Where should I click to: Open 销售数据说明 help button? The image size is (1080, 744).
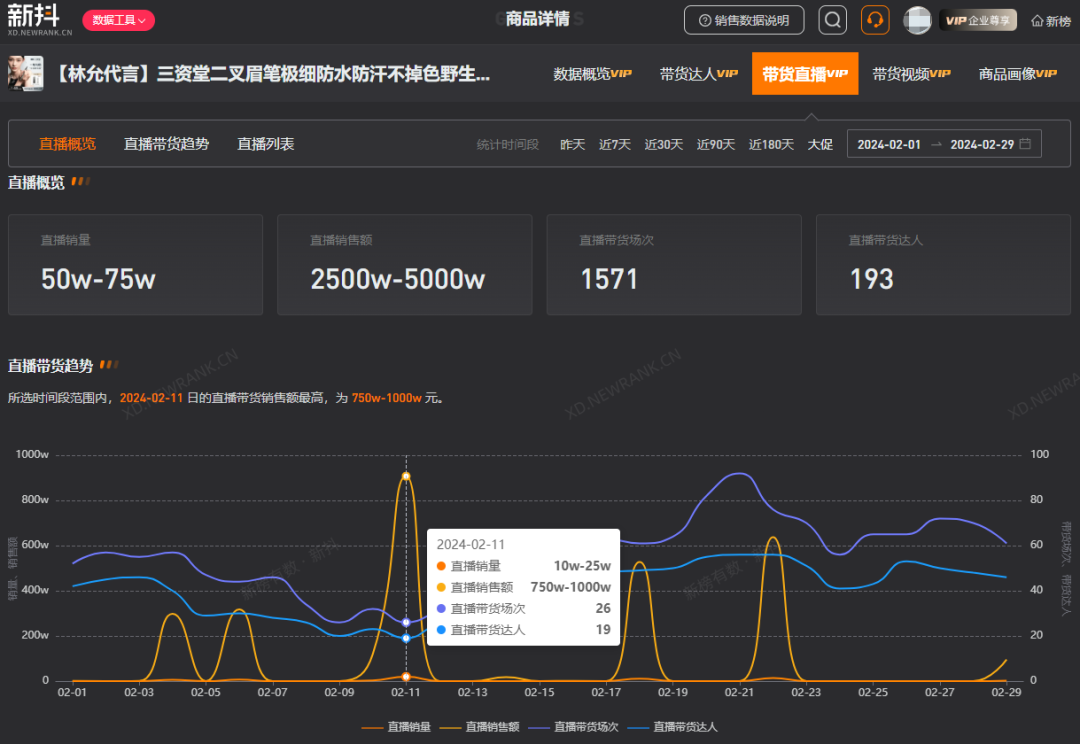tap(744, 21)
